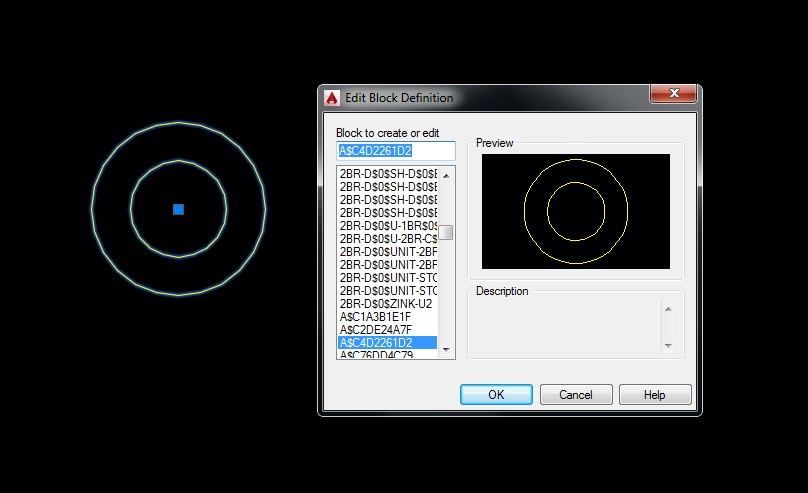Image resolution: width=808 pixels, height=493 pixels.
Task: Click the up arrow in the Description box
Action: pos(668,309)
